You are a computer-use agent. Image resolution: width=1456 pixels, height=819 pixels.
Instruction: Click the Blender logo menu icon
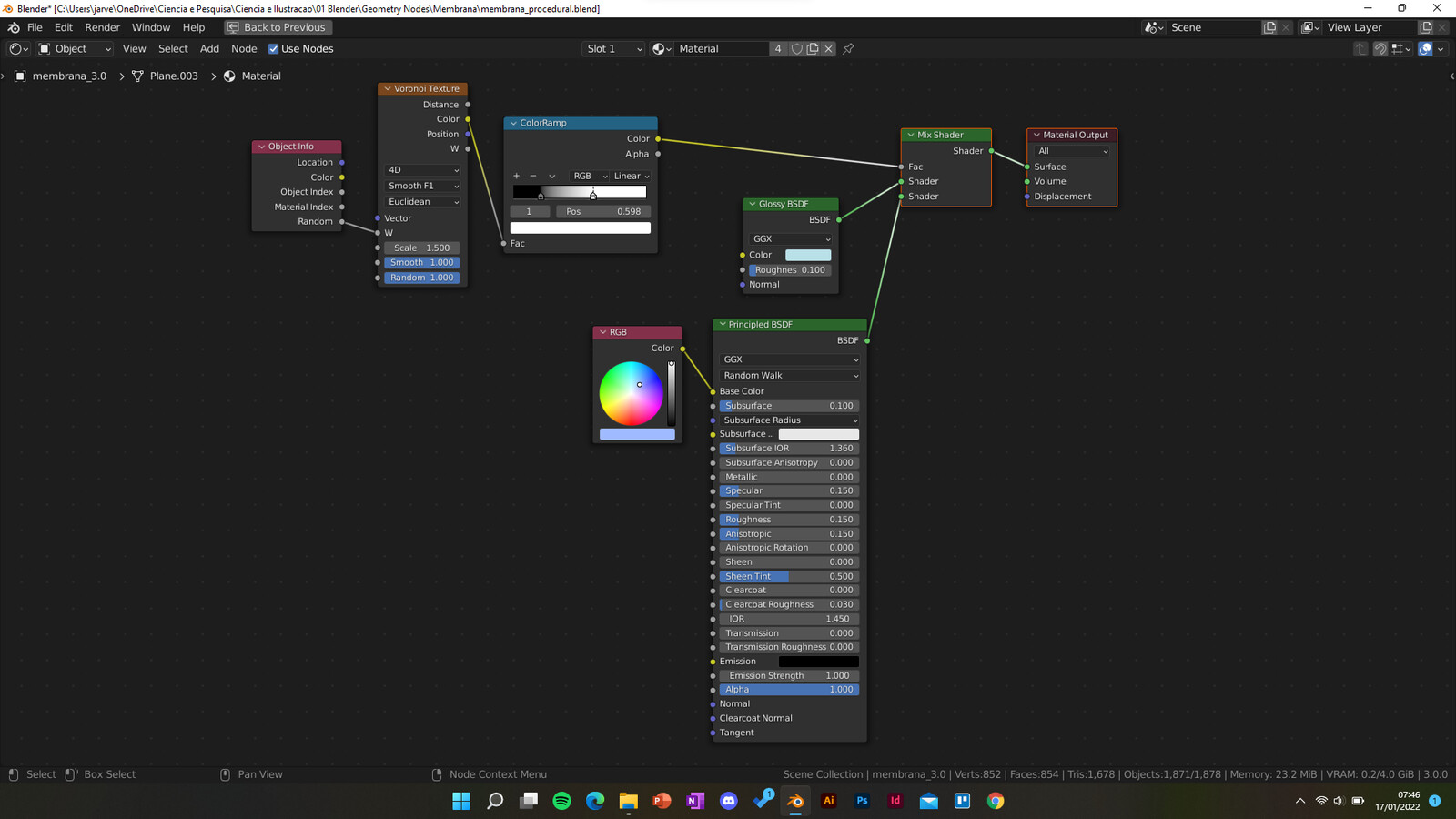click(x=14, y=27)
